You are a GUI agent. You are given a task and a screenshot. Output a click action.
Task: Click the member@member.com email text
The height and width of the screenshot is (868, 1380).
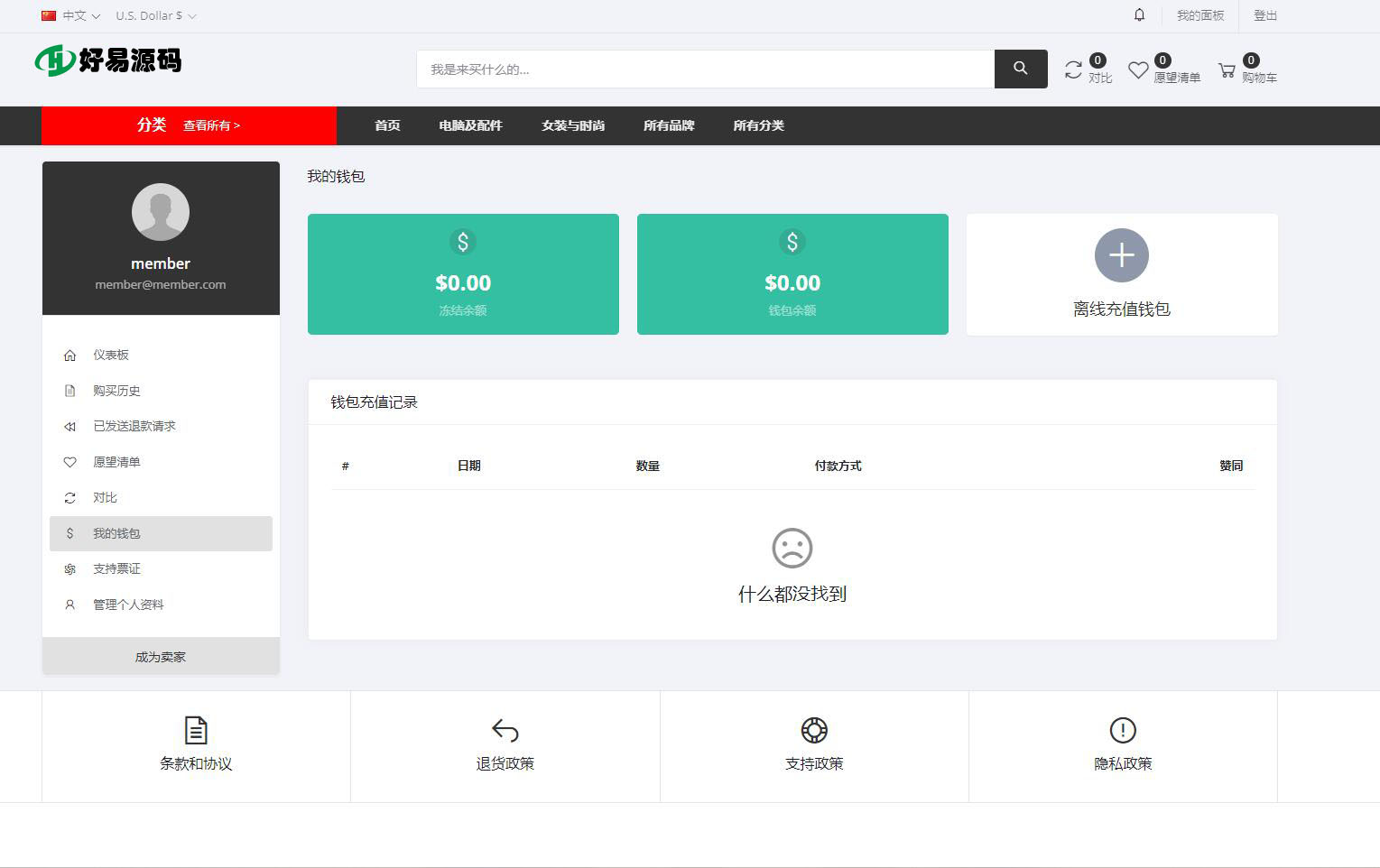pos(161,284)
